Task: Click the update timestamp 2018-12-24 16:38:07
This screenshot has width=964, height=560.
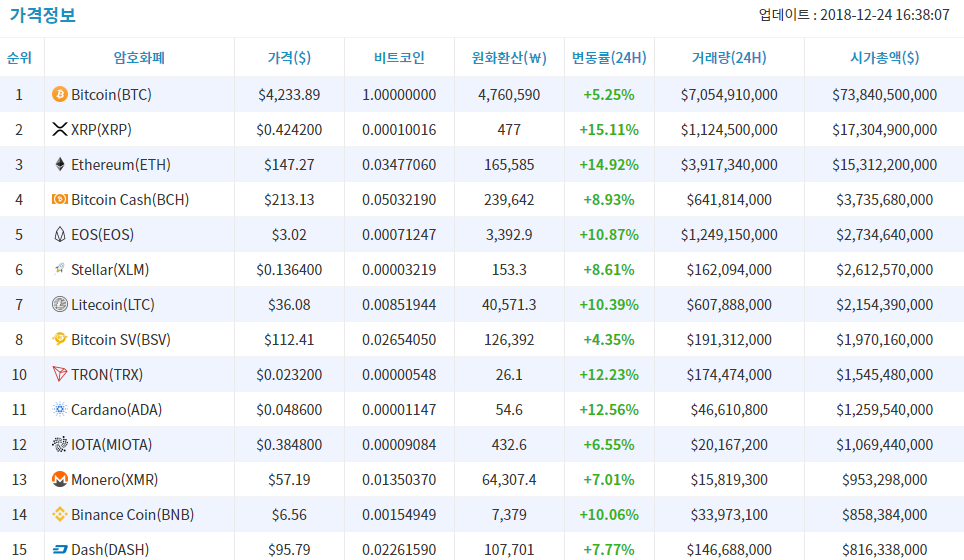Action: pos(885,15)
